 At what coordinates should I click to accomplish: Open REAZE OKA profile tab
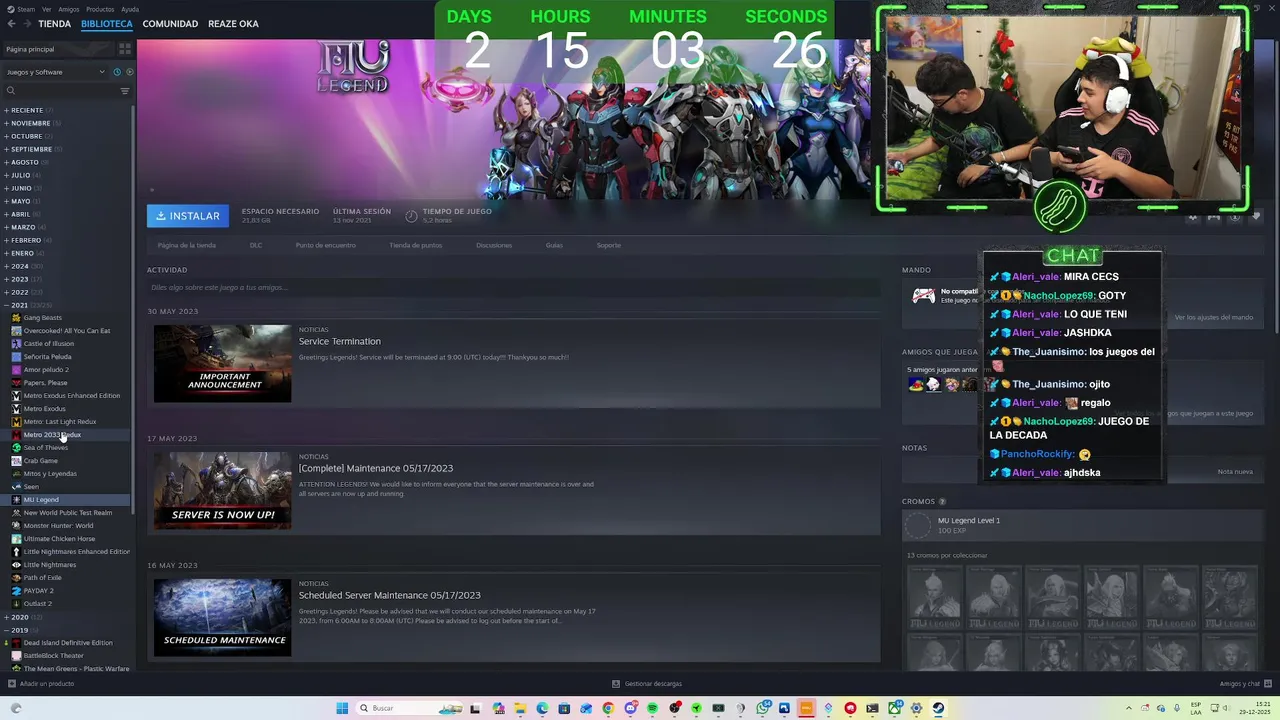[x=233, y=24]
